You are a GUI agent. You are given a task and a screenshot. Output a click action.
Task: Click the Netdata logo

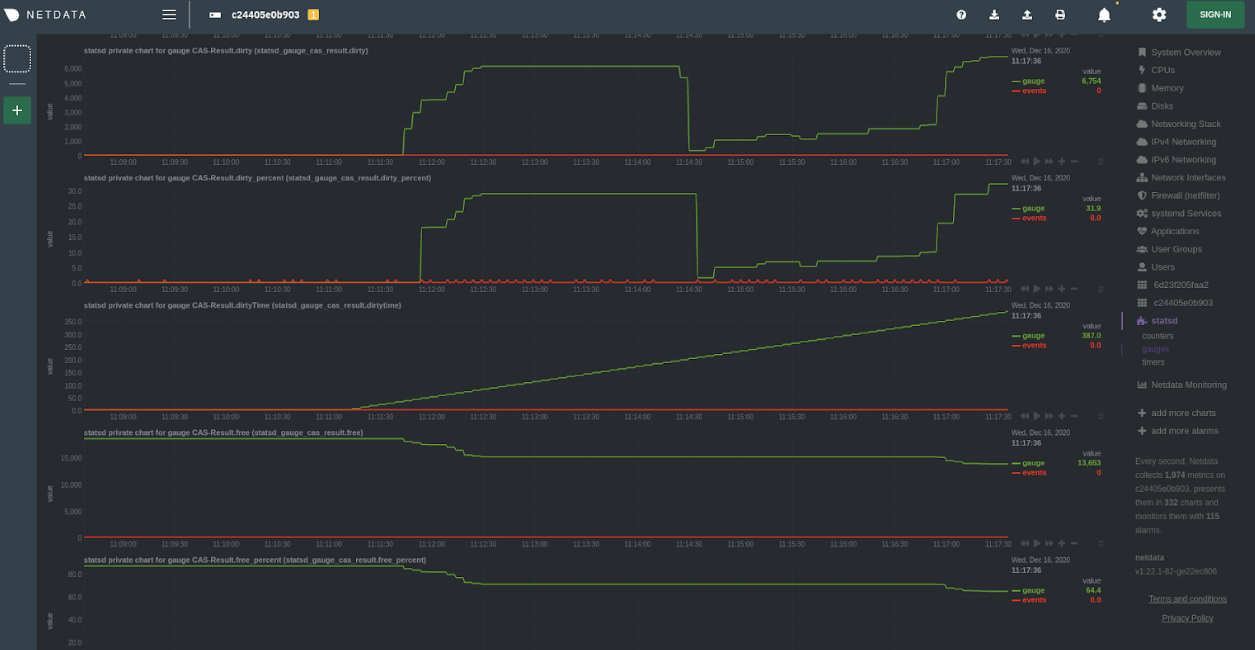tap(45, 15)
